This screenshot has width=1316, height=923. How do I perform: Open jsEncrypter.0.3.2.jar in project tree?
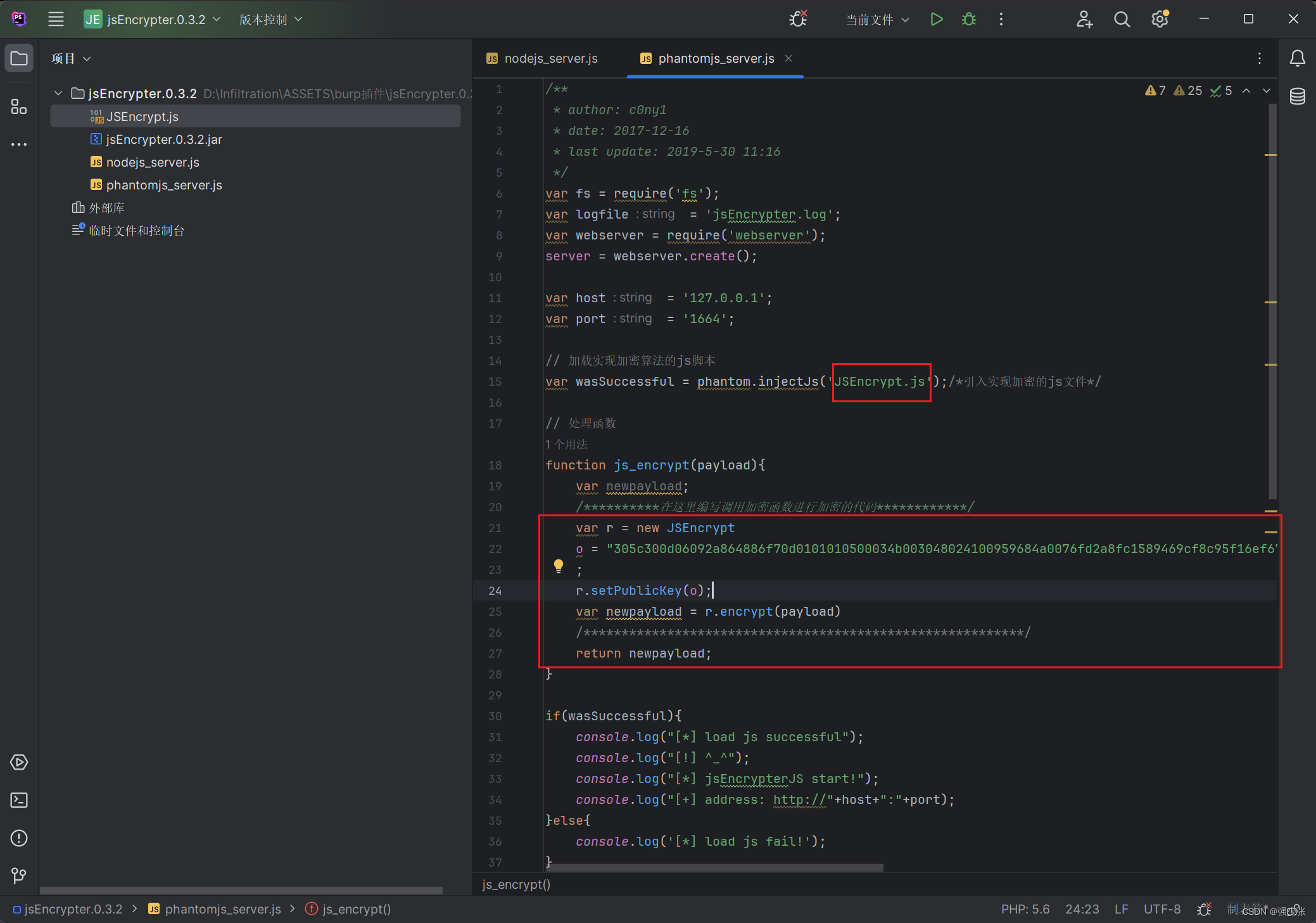click(x=163, y=139)
